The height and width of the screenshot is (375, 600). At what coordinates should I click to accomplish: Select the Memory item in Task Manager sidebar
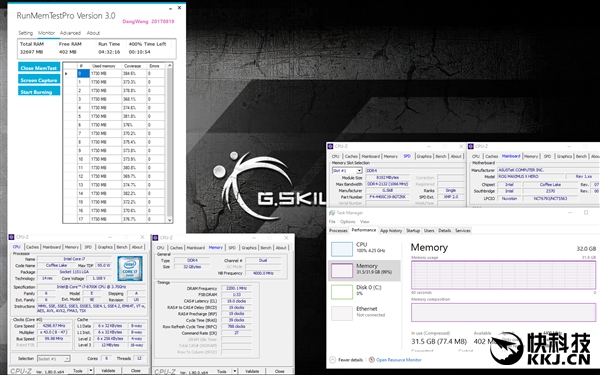pos(365,271)
